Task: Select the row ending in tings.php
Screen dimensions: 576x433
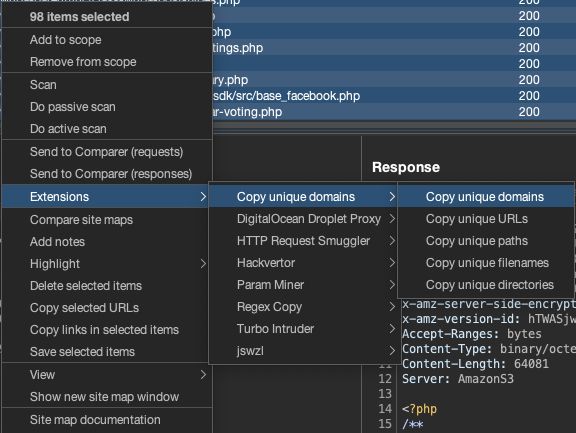Action: (x=394, y=48)
